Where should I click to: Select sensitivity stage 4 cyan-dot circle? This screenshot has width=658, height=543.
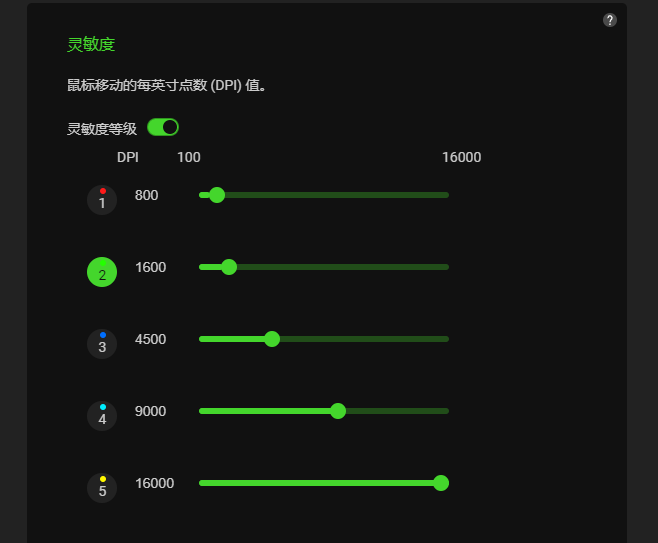point(102,416)
